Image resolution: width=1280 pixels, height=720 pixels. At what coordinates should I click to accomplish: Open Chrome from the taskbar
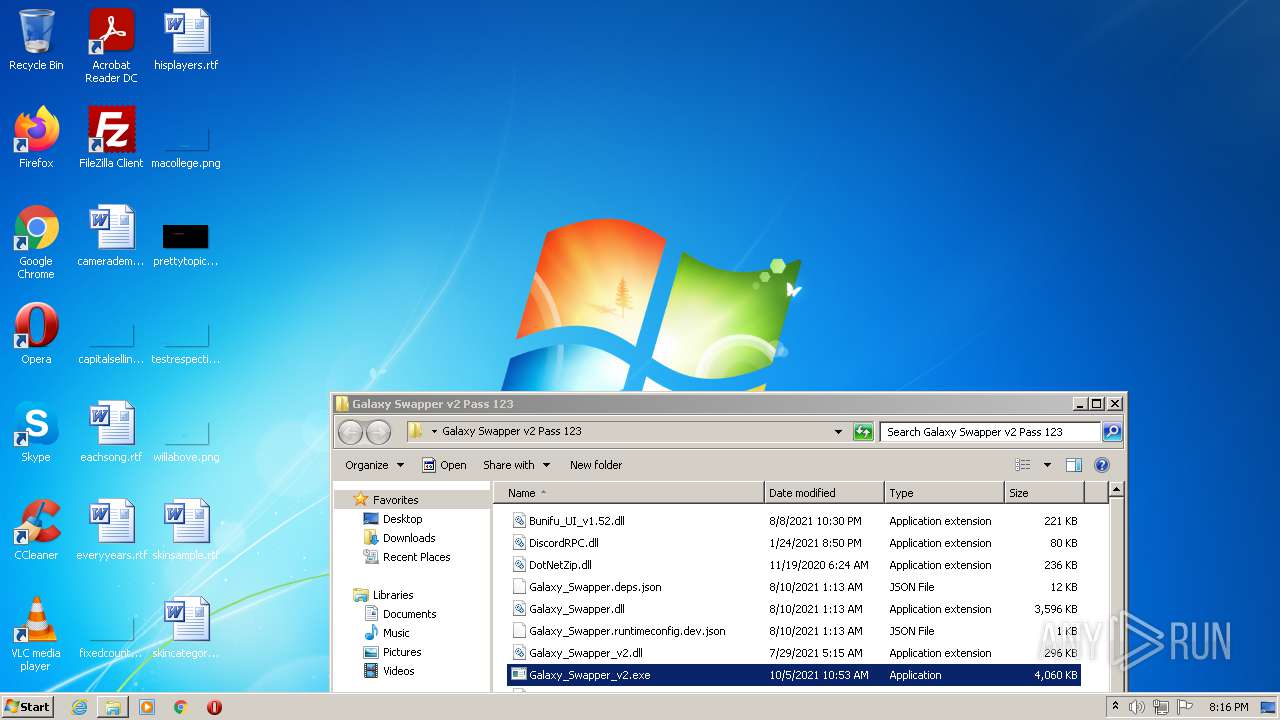point(181,707)
